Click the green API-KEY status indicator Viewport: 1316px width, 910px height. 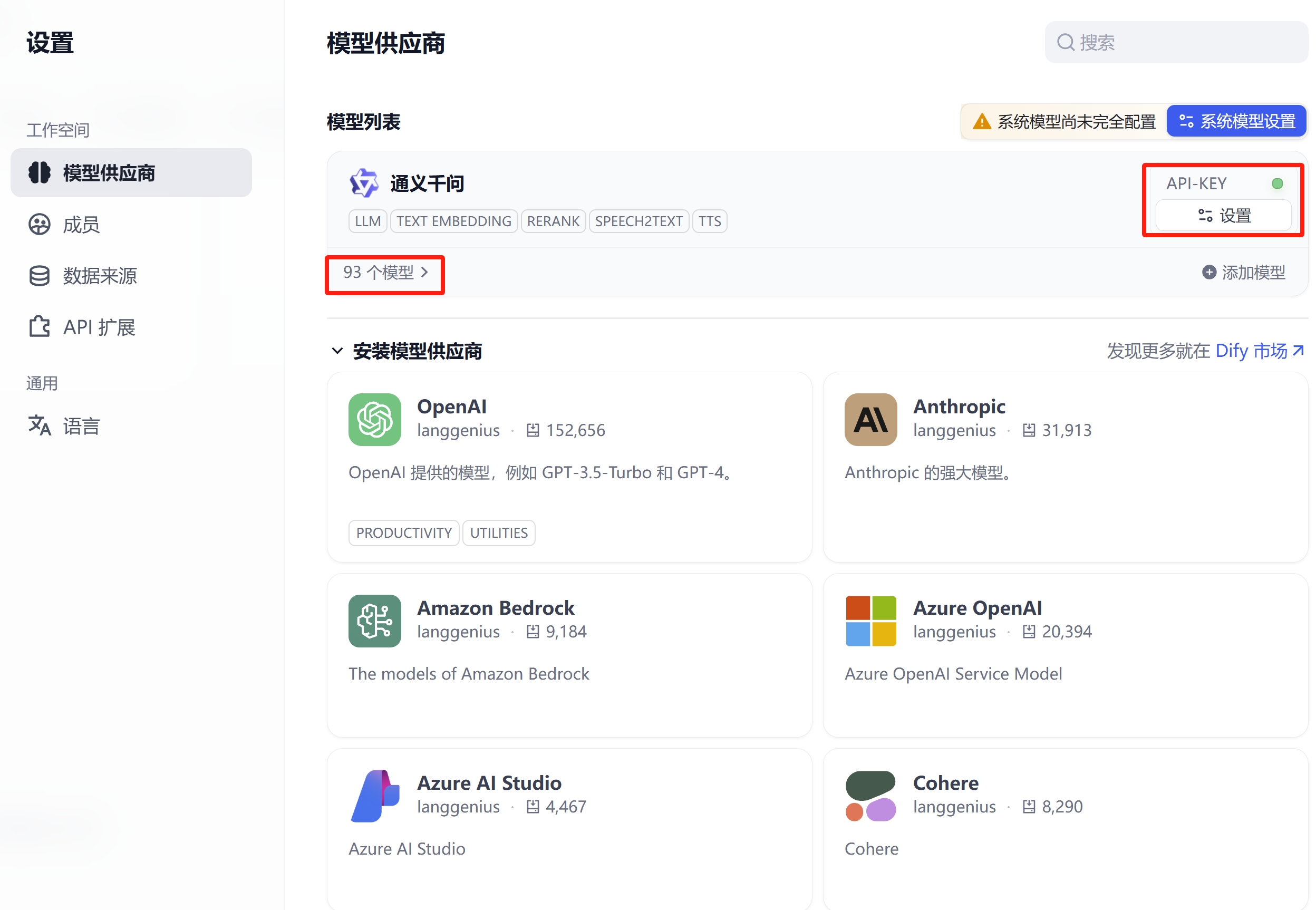(x=1277, y=183)
